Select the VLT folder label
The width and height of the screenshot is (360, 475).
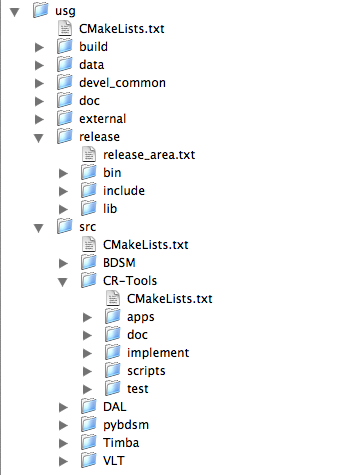pyautogui.click(x=114, y=461)
